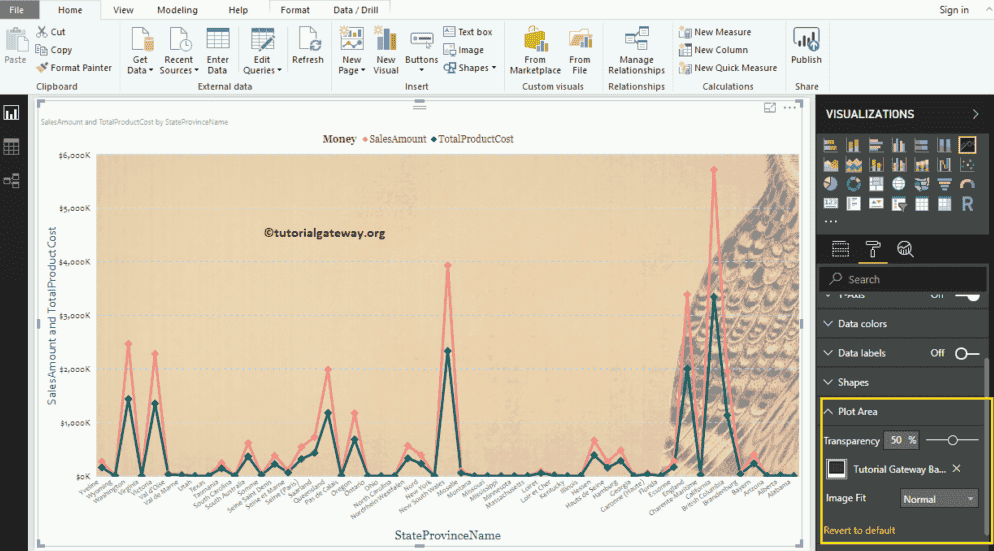Insert a Text box
Viewport: 994px width, 551px height.
pyautogui.click(x=468, y=32)
